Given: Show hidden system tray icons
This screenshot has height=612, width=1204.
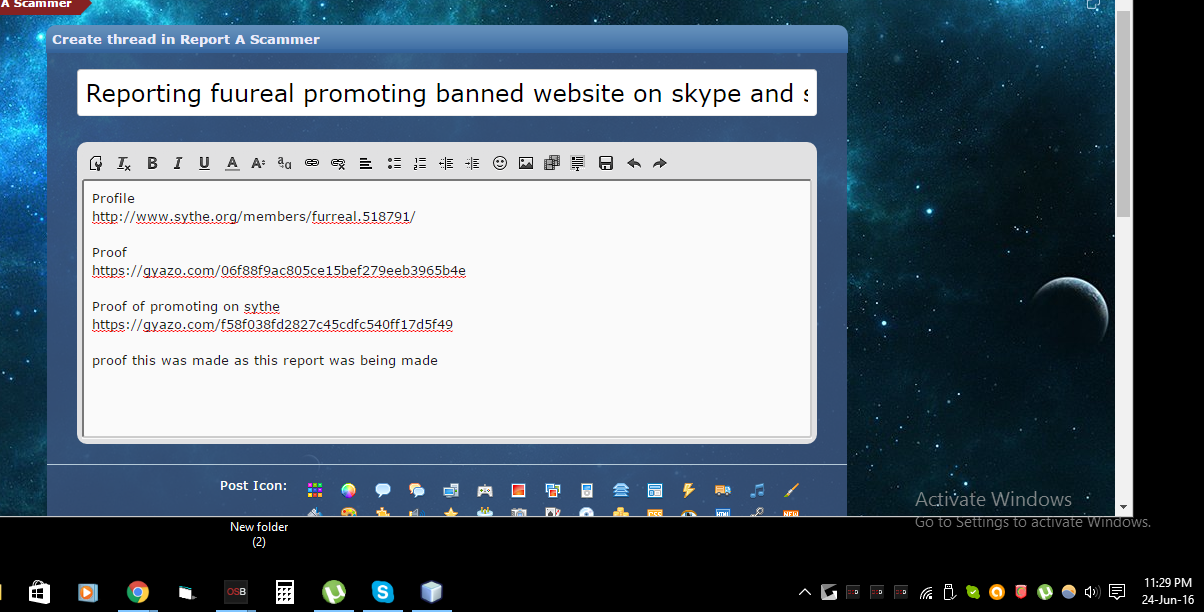Looking at the screenshot, I should pyautogui.click(x=805, y=592).
